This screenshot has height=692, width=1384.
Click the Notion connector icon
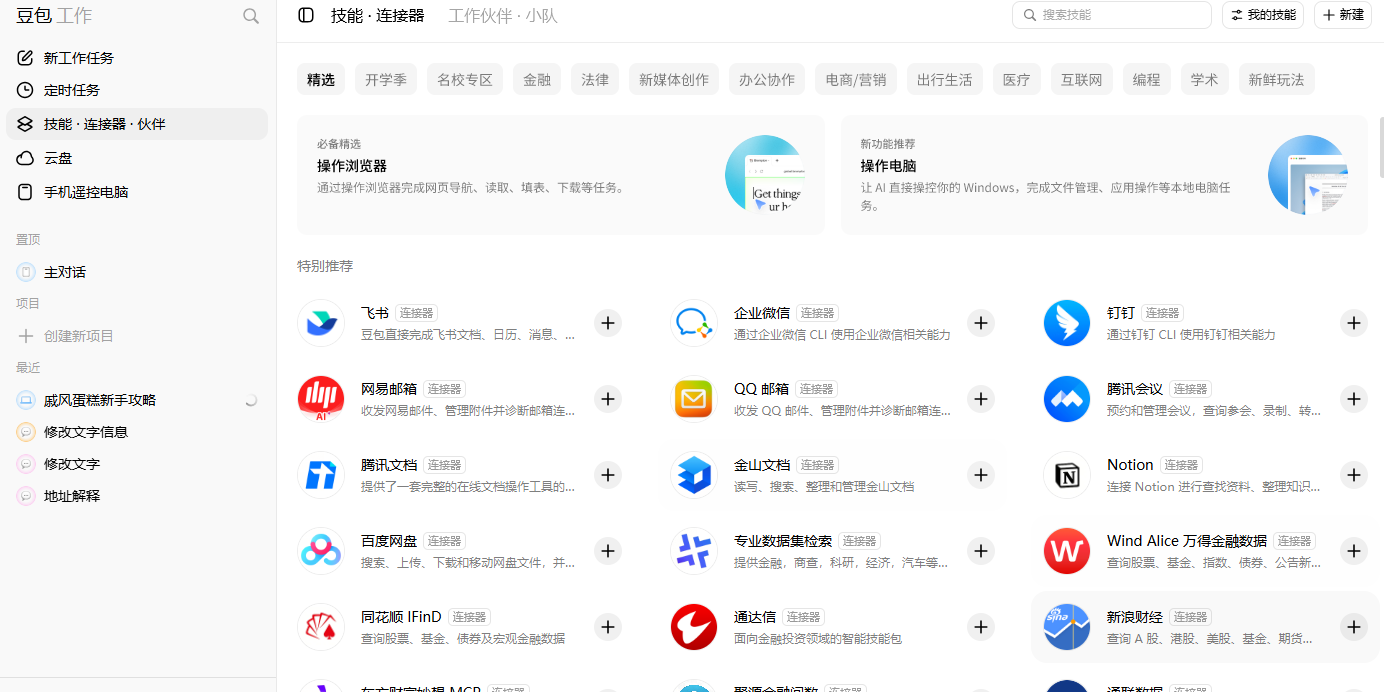coord(1067,475)
